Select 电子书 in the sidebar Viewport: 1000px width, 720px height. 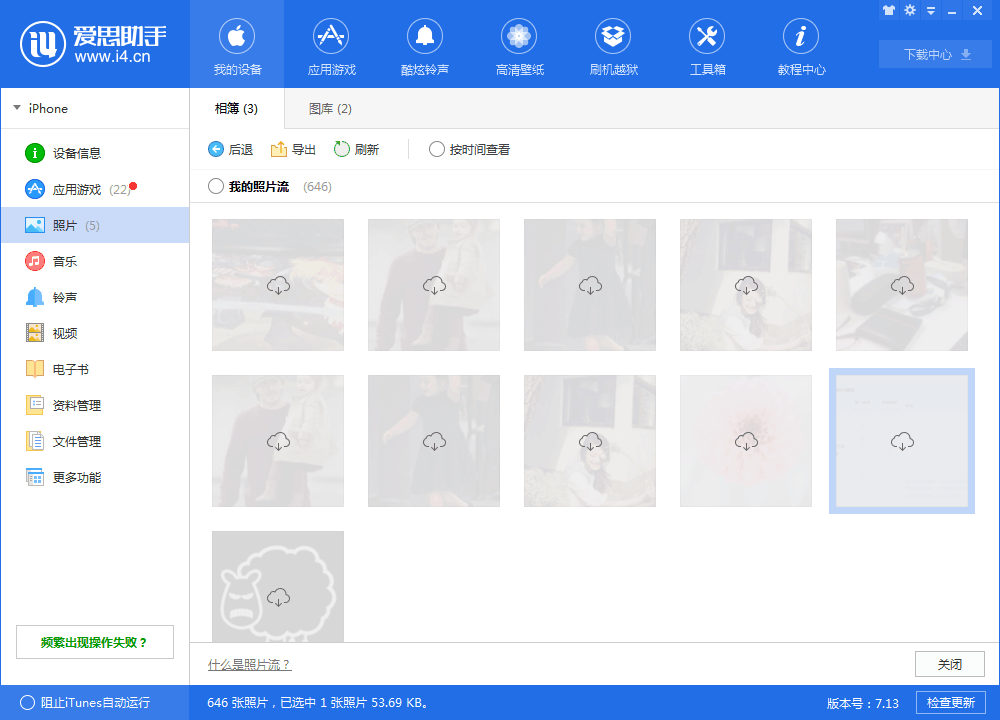click(x=96, y=369)
